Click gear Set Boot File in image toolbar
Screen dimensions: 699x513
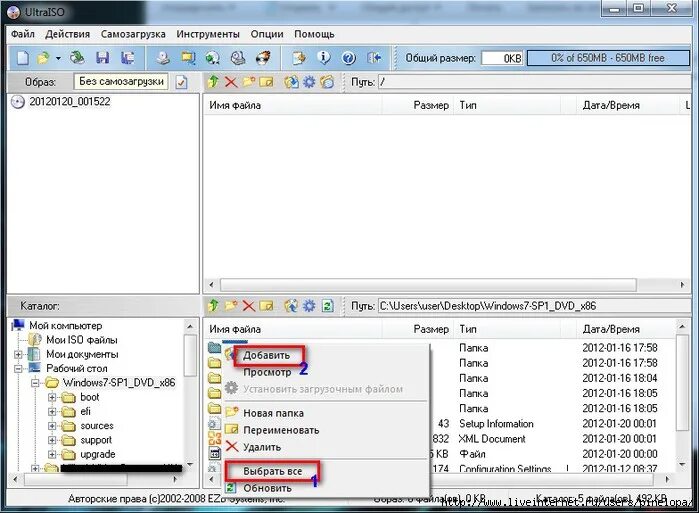pos(309,82)
